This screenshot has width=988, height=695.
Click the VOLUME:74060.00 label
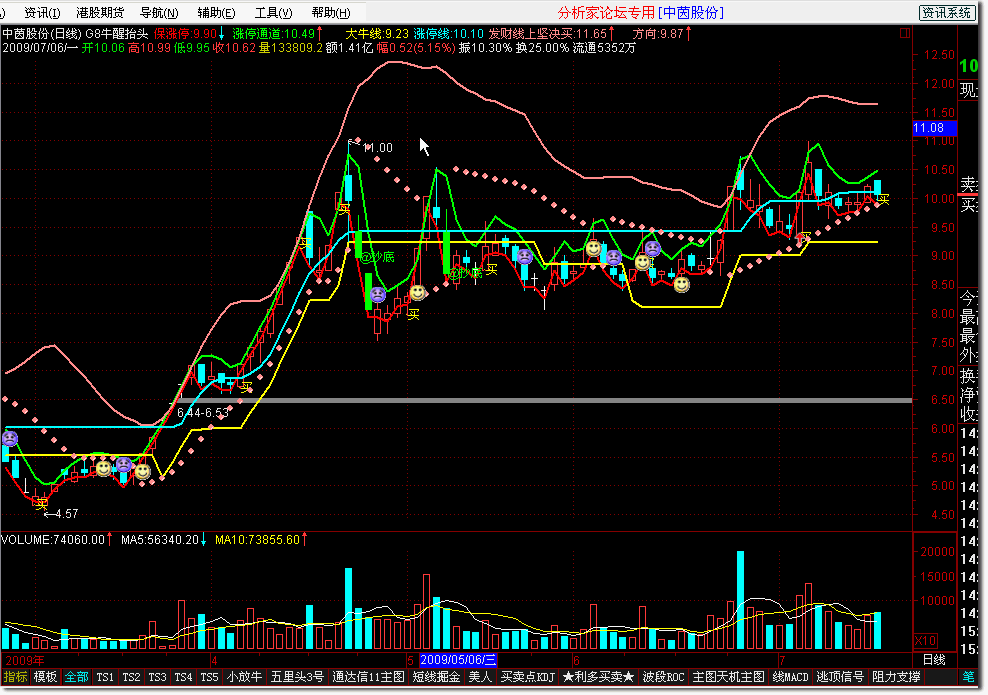53,539
